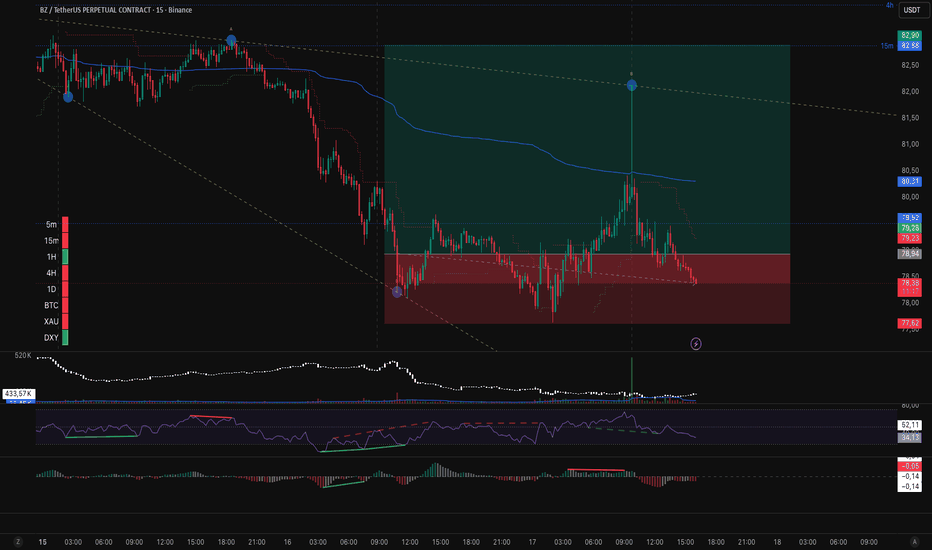Viewport: 932px width, 550px height.
Task: Click the red 5m trend color cell
Action: 65,225
